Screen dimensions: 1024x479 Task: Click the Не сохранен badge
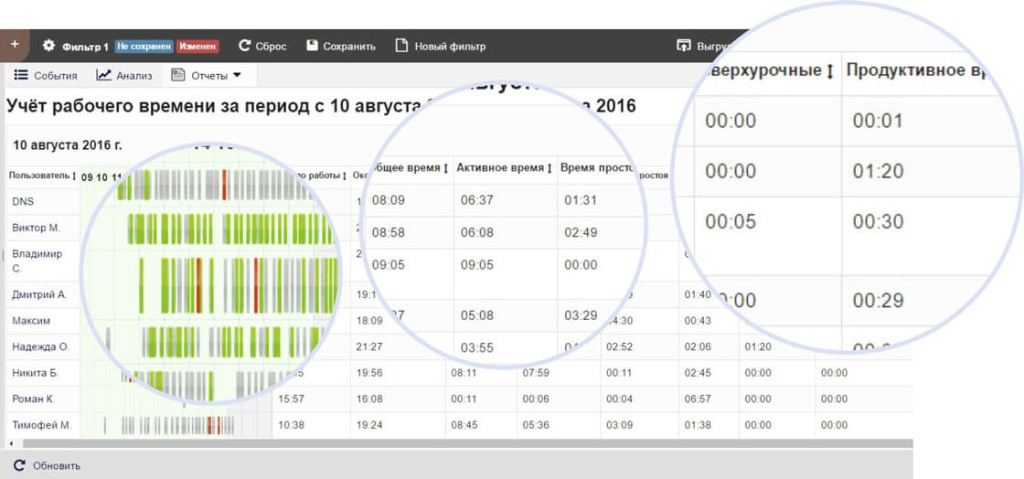tap(144, 46)
